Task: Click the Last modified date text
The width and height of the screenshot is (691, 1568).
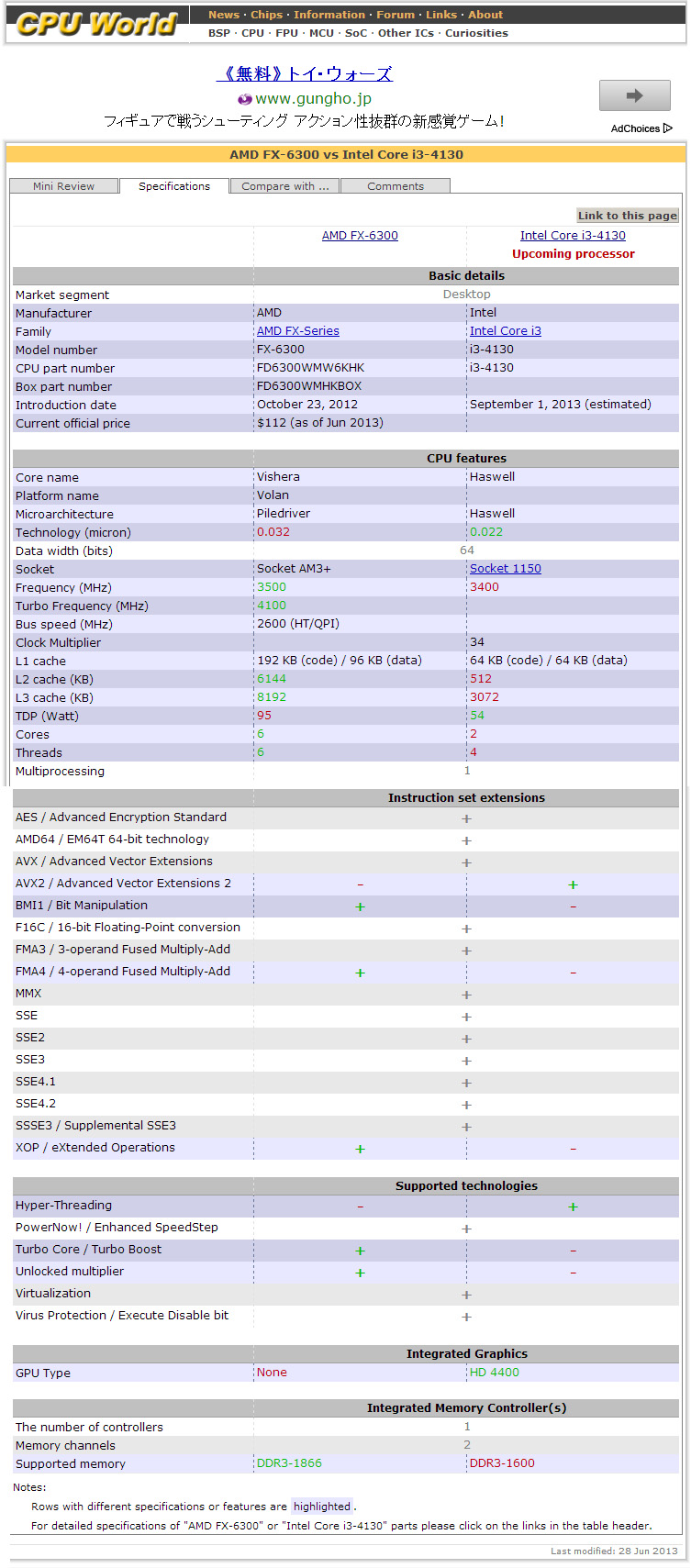Action: [x=614, y=1551]
